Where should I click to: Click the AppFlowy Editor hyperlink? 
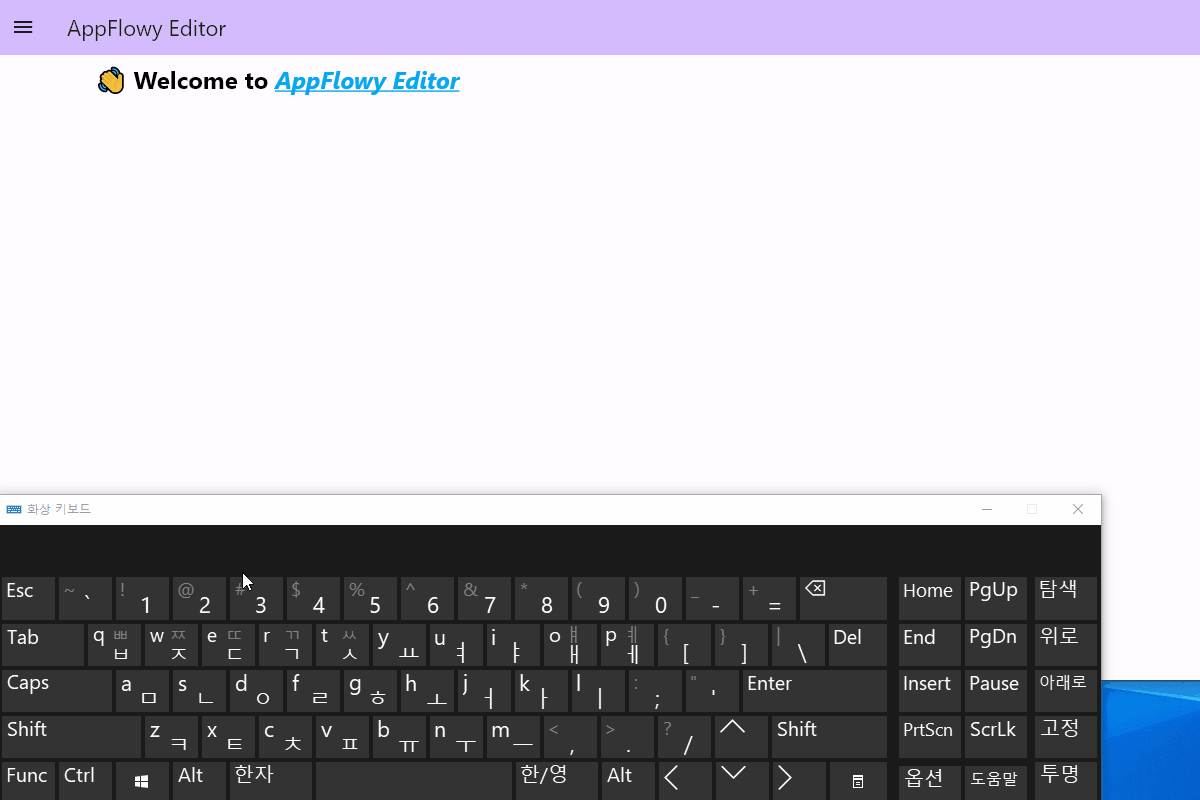pos(366,81)
